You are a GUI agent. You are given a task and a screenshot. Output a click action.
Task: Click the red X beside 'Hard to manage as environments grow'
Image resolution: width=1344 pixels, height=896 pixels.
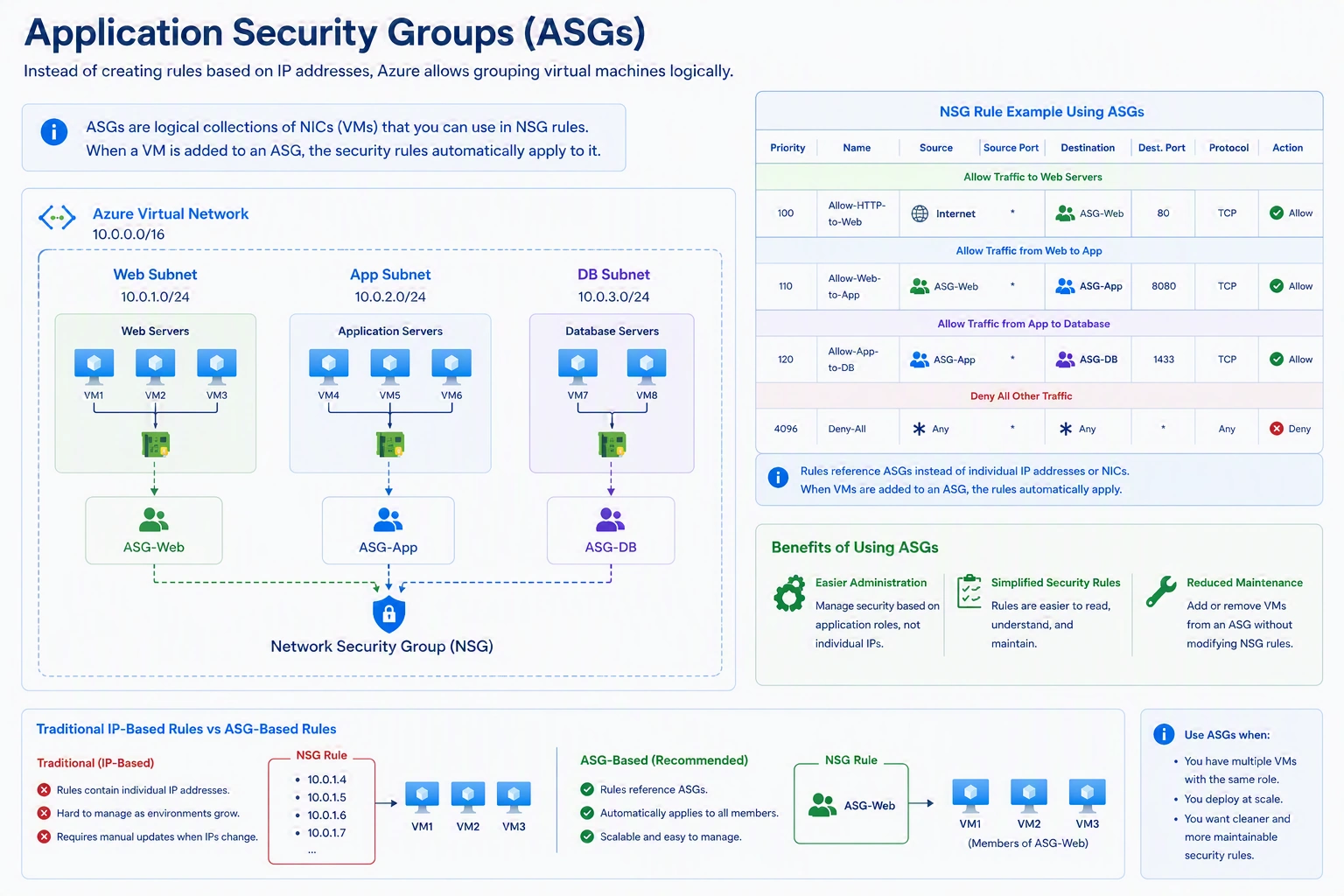44,813
